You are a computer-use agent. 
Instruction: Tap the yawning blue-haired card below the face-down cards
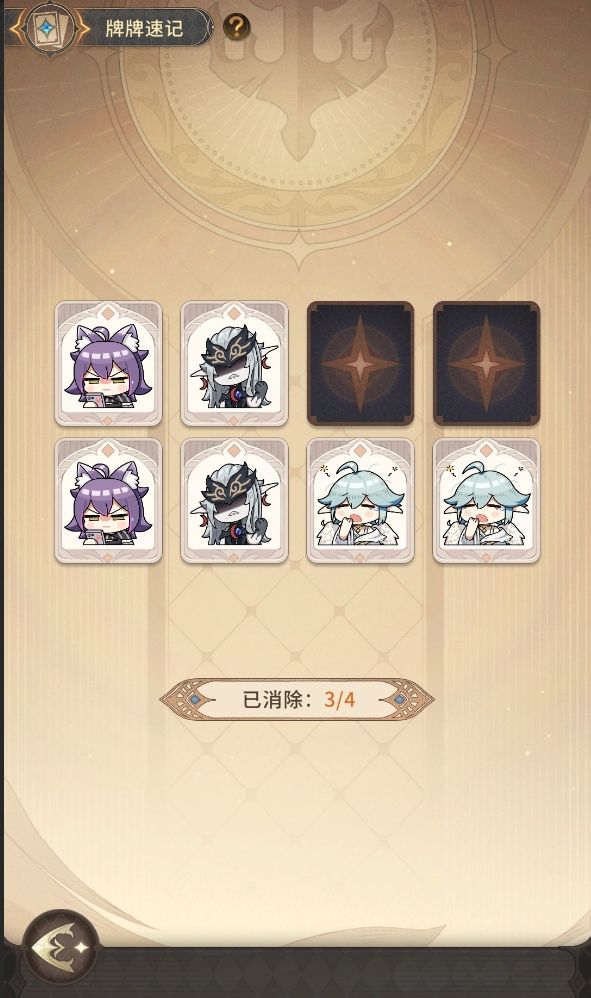(x=360, y=500)
